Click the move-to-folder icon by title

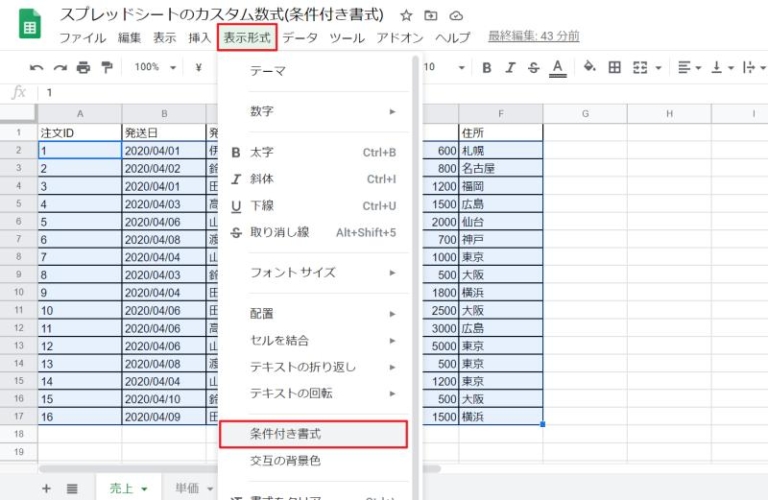click(431, 16)
